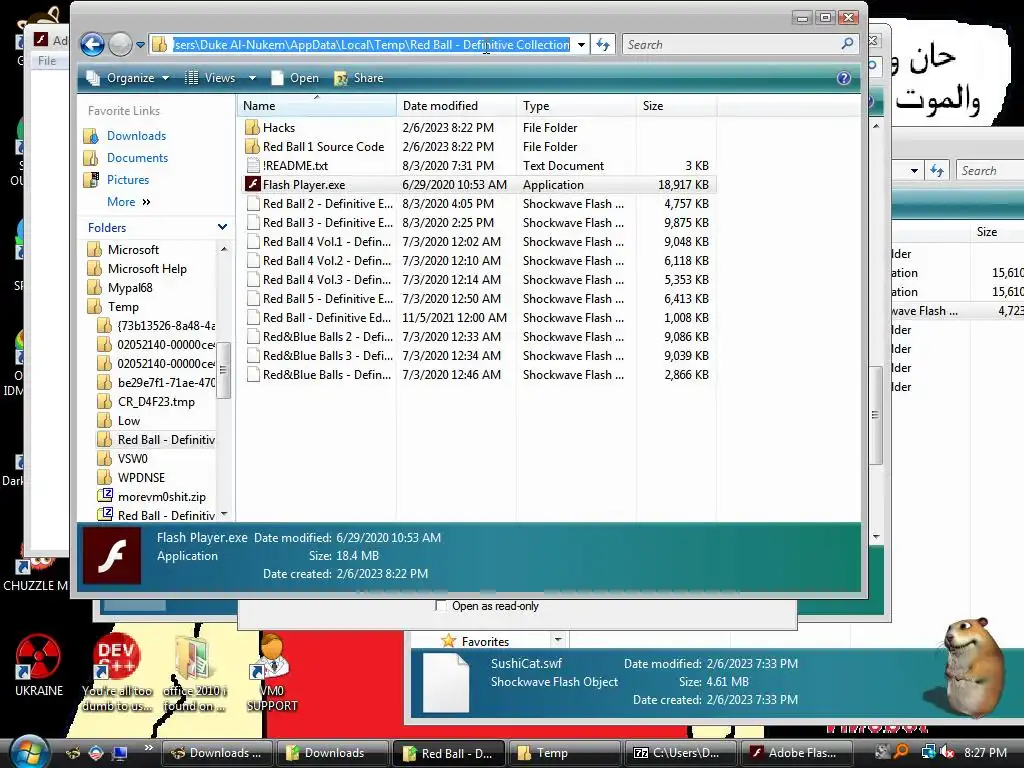Screen dimensions: 1024x768
Task: Expand More favorite links
Action: point(129,202)
